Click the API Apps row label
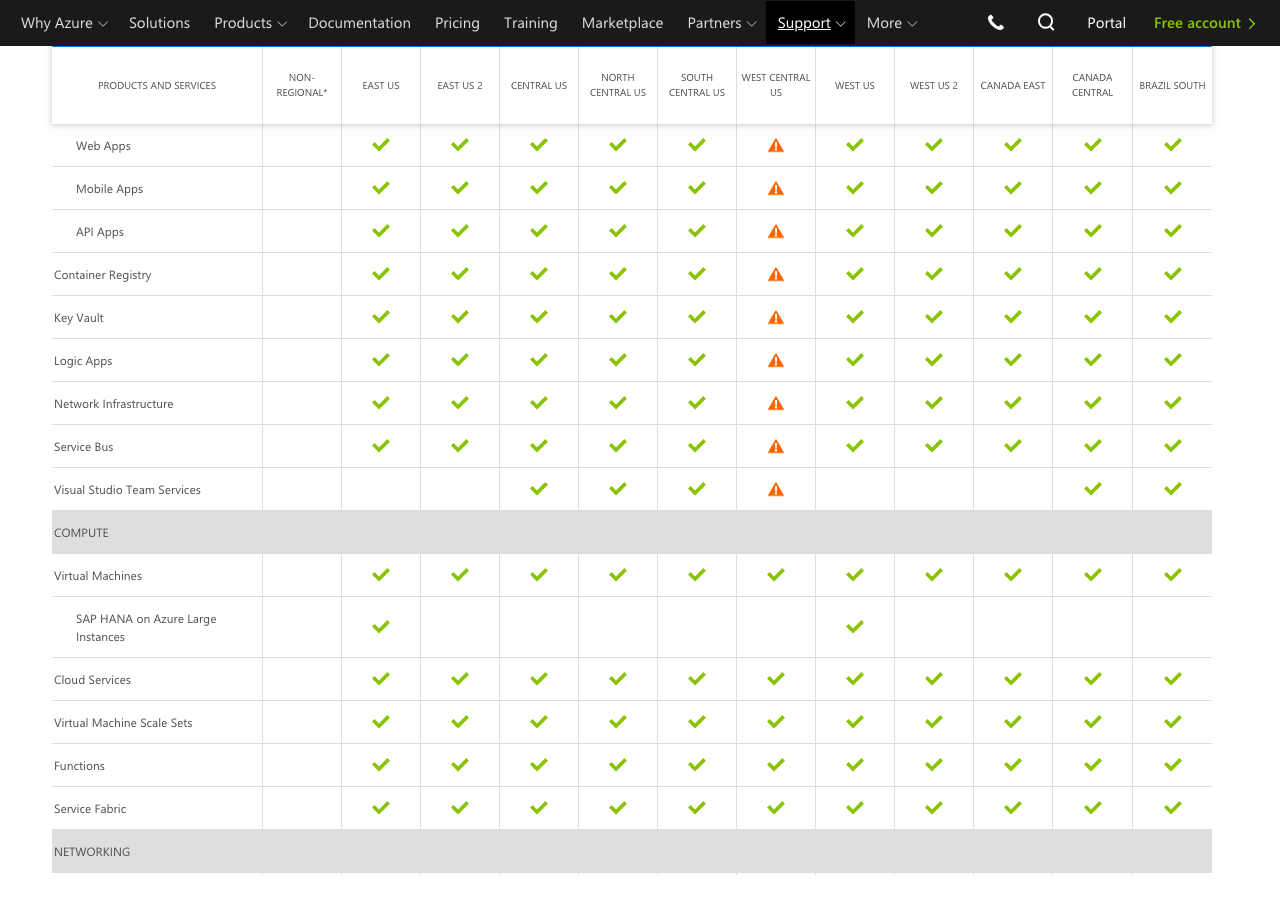1280x897 pixels. (100, 232)
